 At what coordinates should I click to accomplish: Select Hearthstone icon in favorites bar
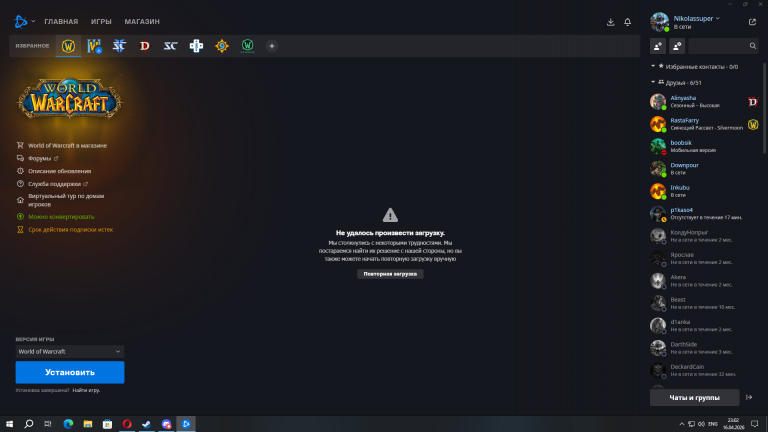point(222,46)
